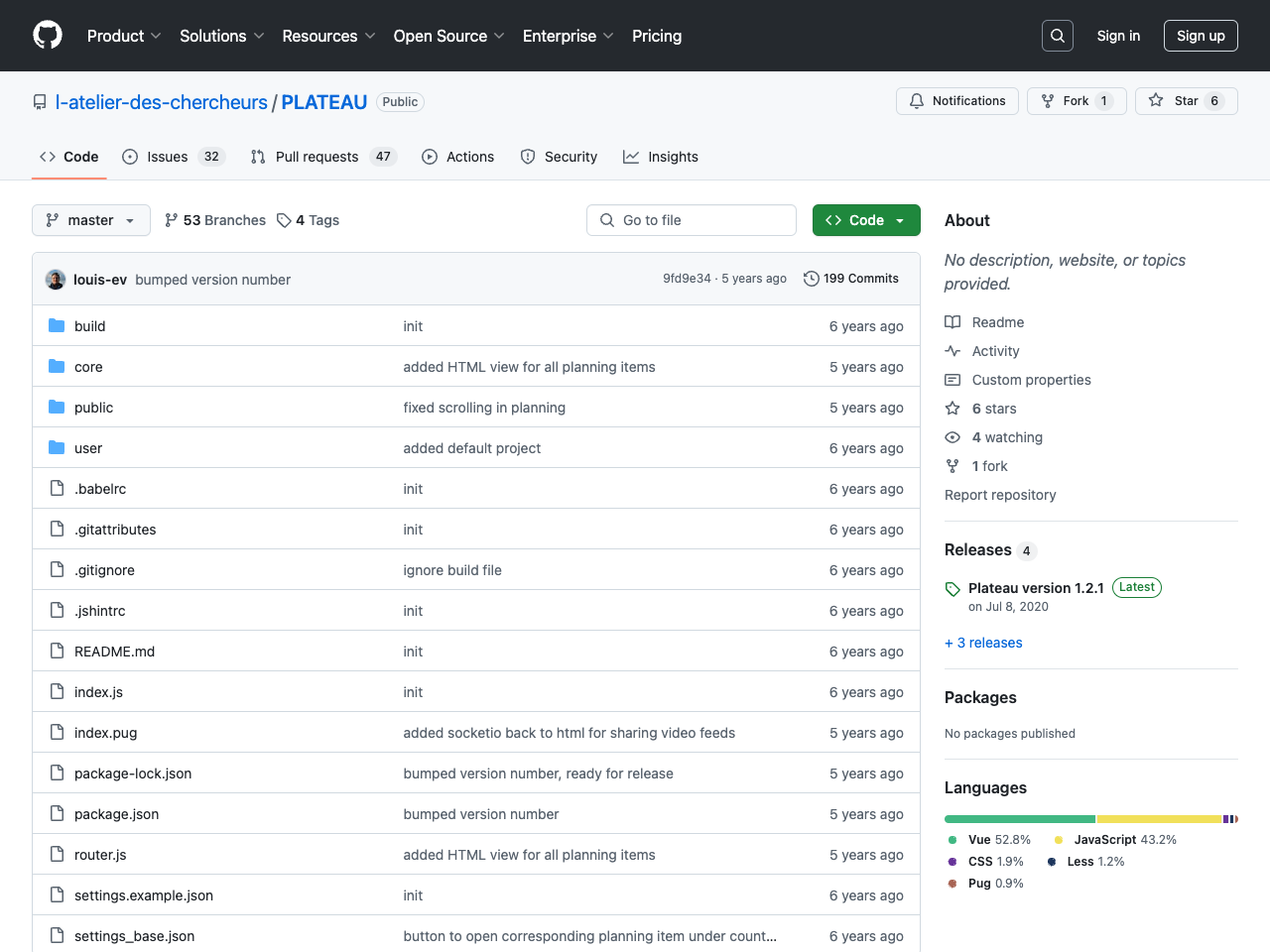The width and height of the screenshot is (1270, 952).
Task: Switch to the Issues tab
Action: point(175,157)
